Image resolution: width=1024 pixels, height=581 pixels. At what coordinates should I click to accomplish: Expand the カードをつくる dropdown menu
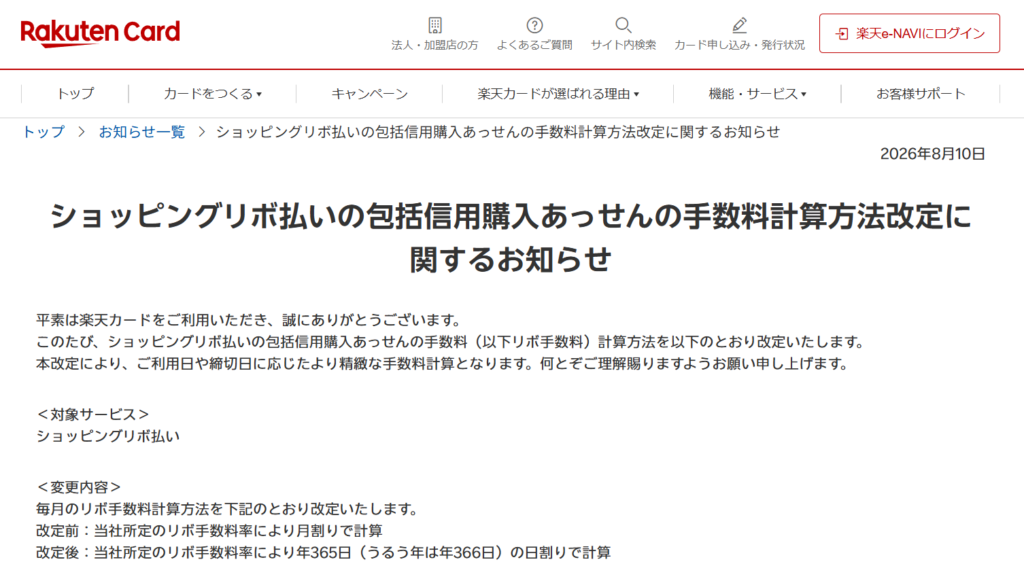(x=212, y=93)
